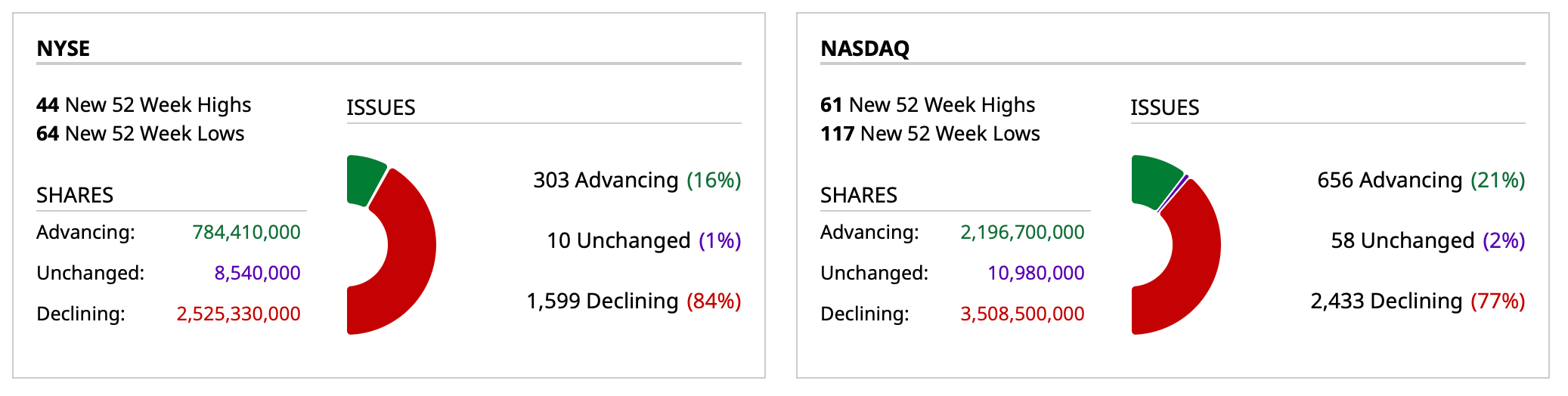
Task: Click NASDAQ 58 Unchanged (2%) label
Action: (x=1427, y=240)
